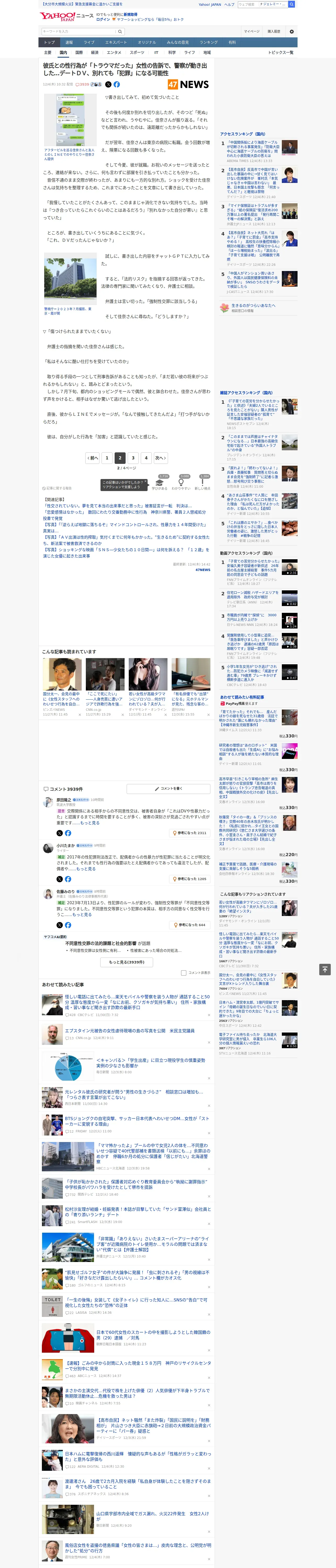Screen dimensions: 336x1568
Task: Share 佐藤みのり's comment on X
Action: click(x=59, y=925)
